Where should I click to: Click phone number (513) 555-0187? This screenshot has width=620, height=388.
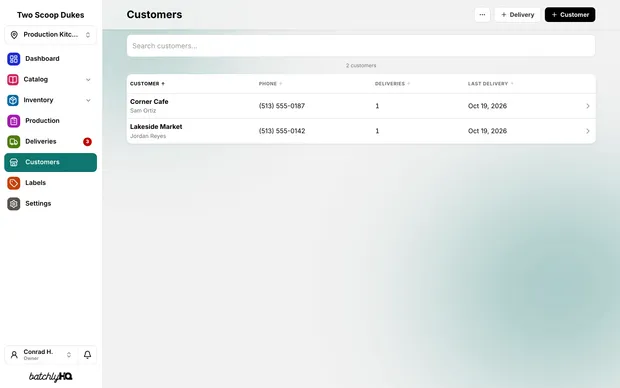tap(282, 106)
